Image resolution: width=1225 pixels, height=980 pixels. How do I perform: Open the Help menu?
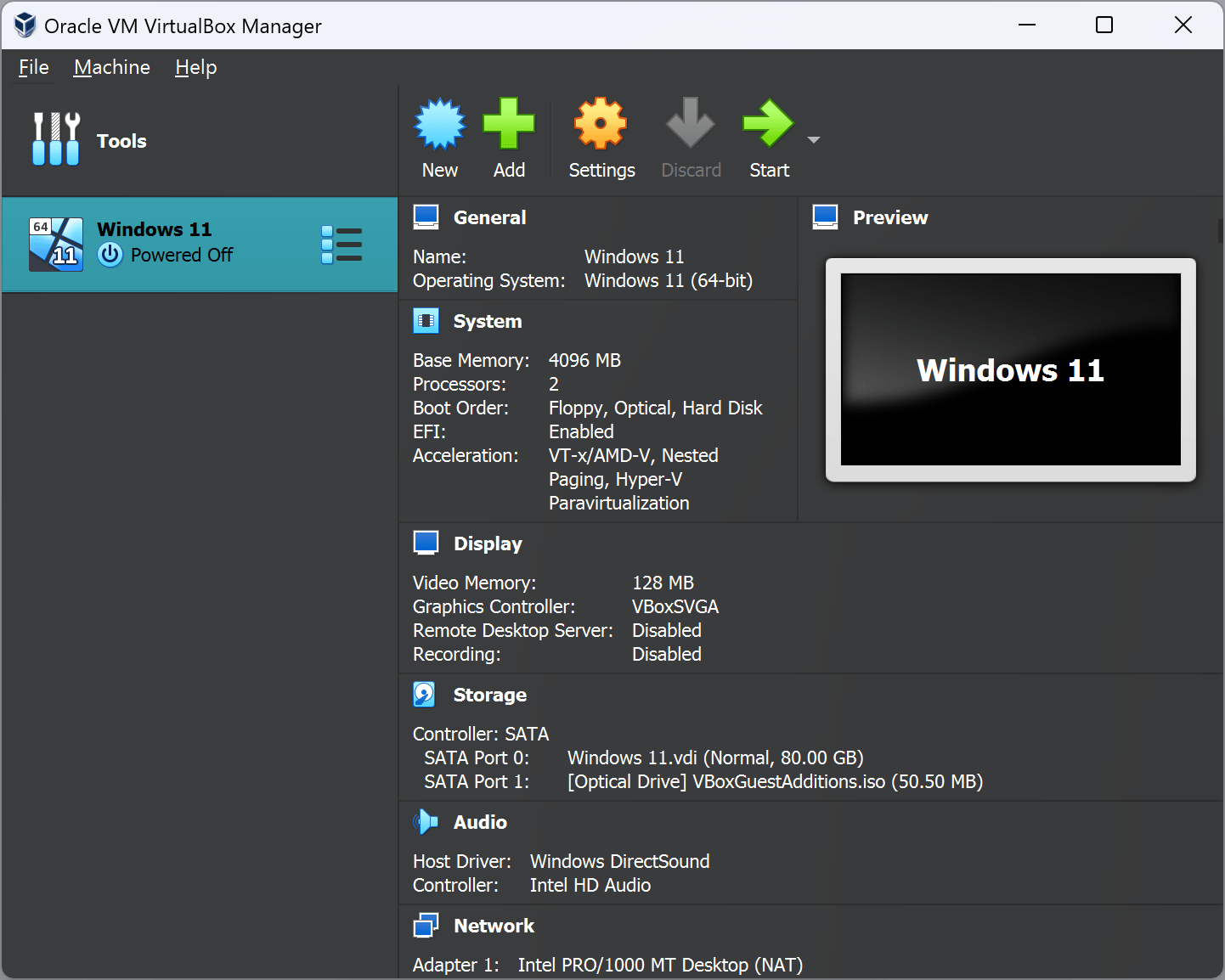[196, 67]
